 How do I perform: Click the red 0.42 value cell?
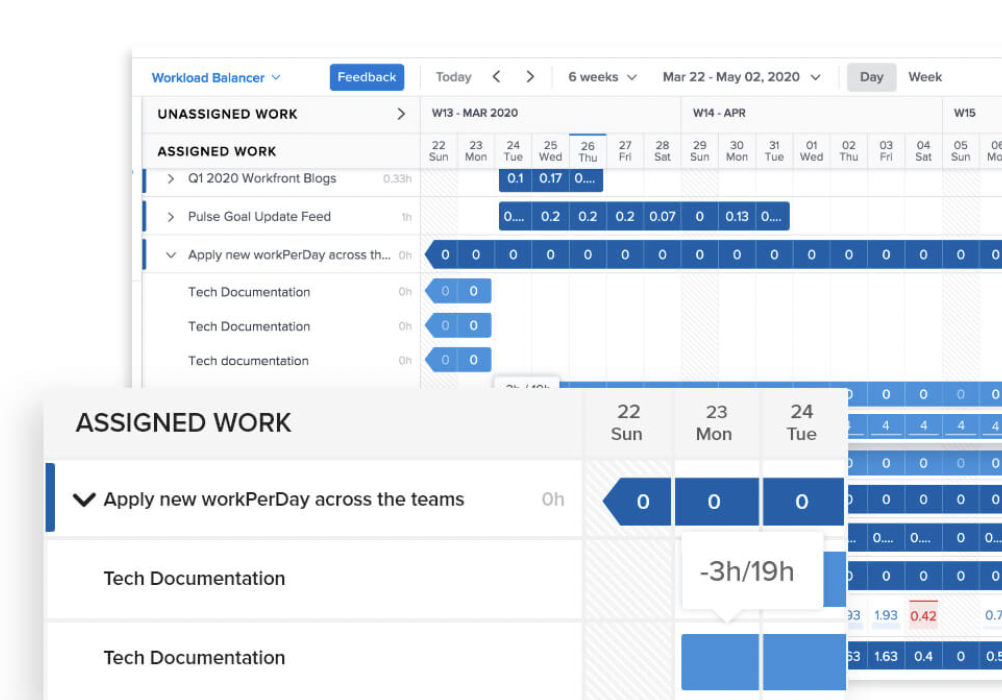[x=923, y=616]
